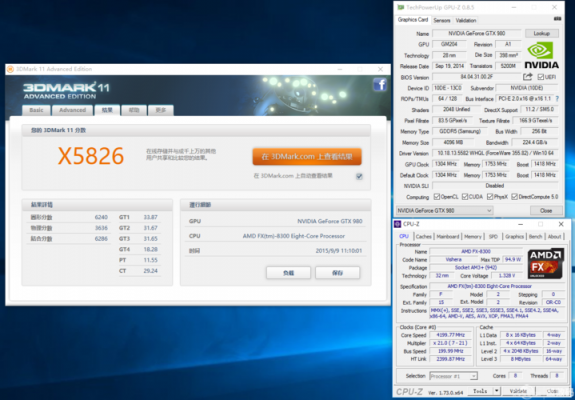Toggle the DirectCompute 5.0 checkbox

514,197
